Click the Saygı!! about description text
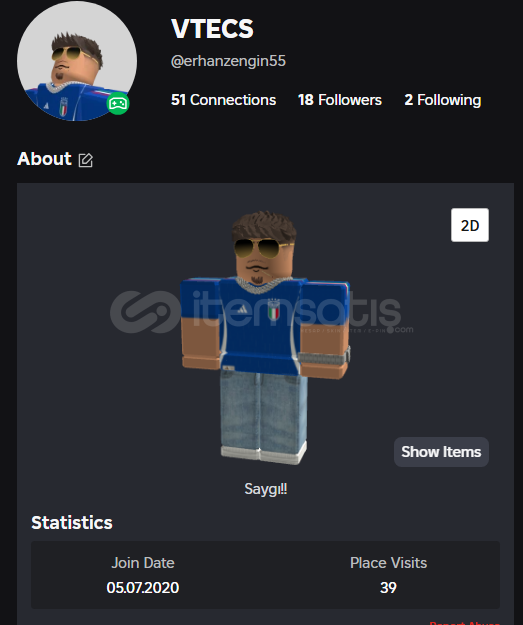This screenshot has height=625, width=523. (x=265, y=489)
